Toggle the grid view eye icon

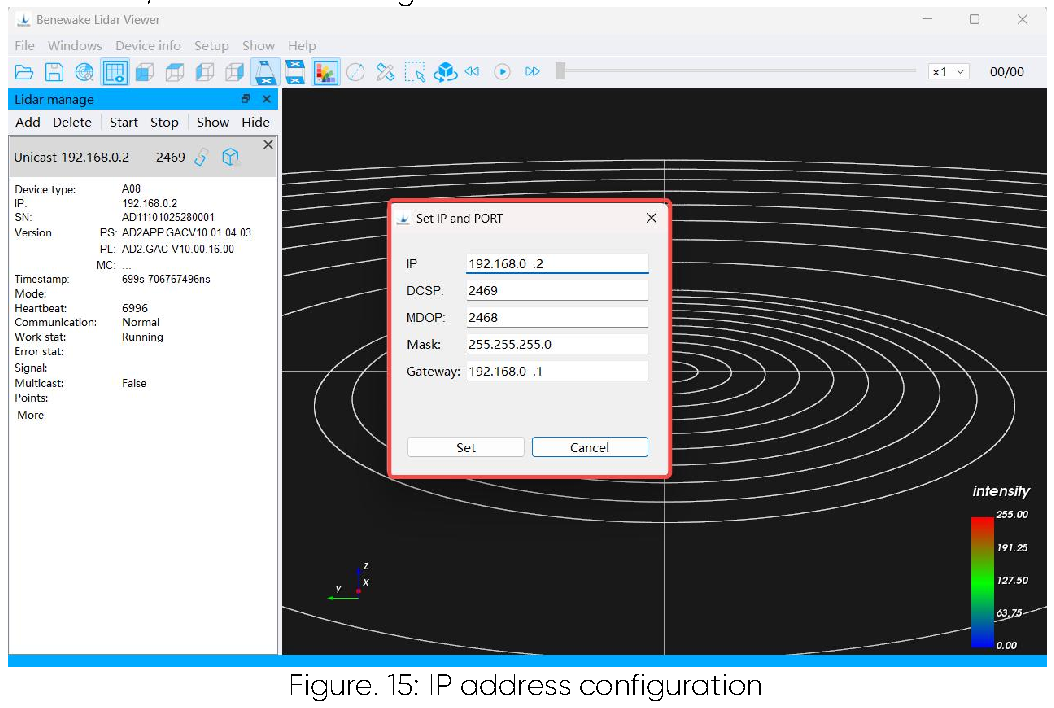click(115, 72)
